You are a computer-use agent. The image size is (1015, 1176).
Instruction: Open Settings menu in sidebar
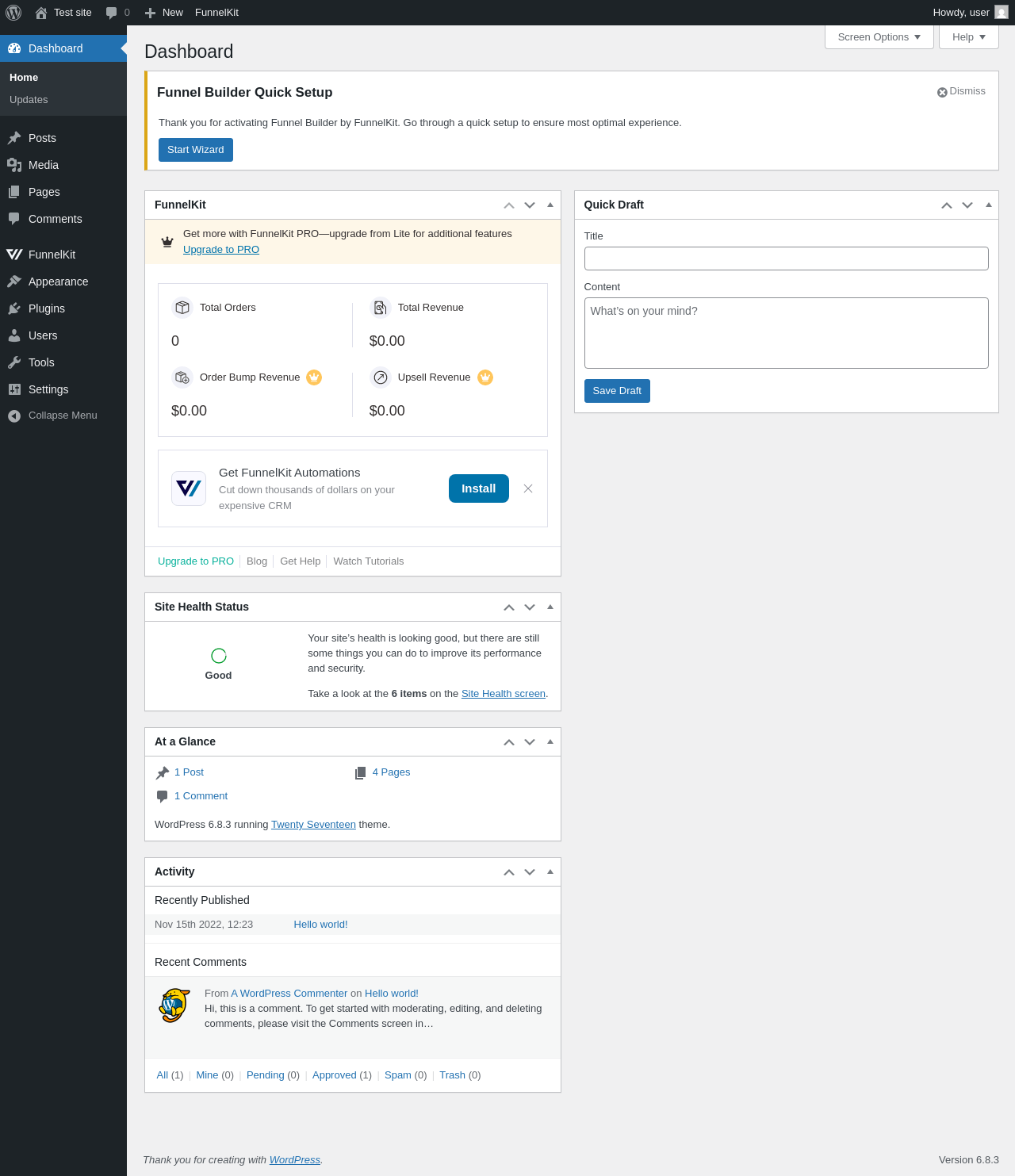click(63, 389)
